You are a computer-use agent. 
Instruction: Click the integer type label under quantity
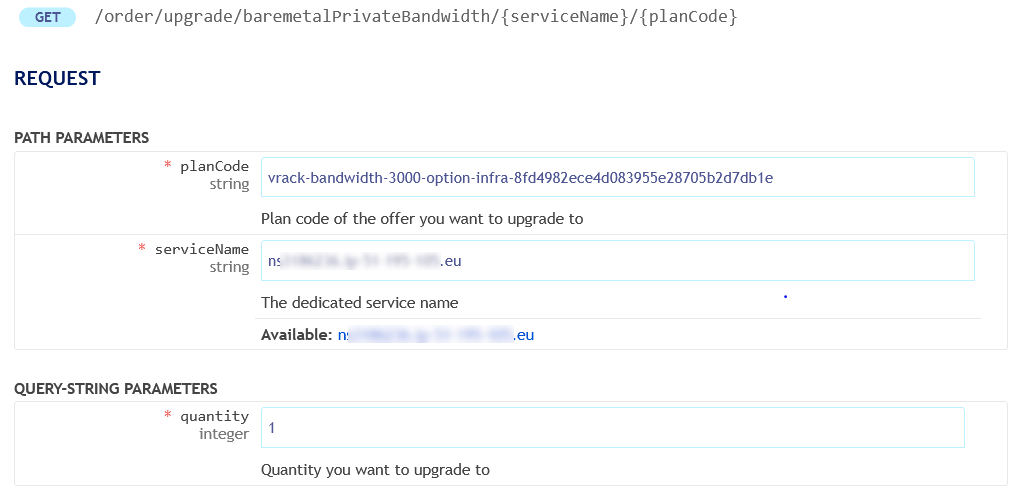point(224,434)
